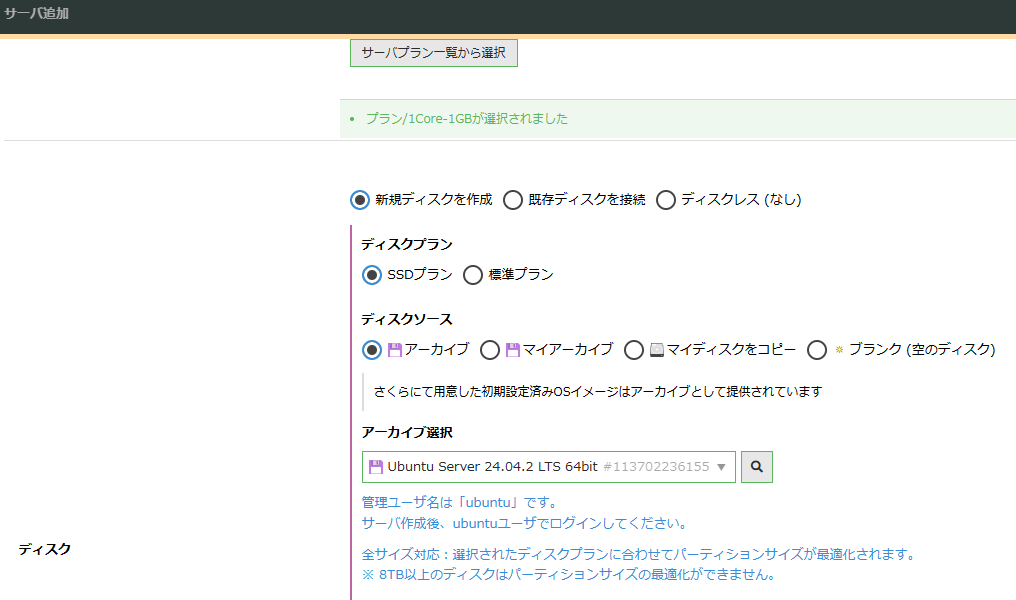
Task: Click the floppy icon next to アーカイブ
Action: click(x=395, y=350)
